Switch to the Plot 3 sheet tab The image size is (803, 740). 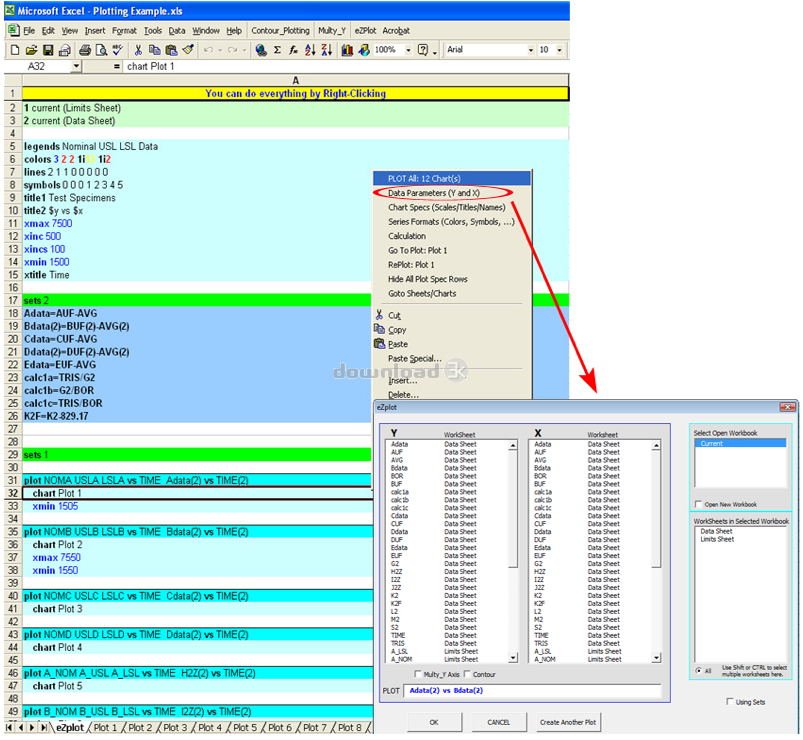click(x=175, y=728)
